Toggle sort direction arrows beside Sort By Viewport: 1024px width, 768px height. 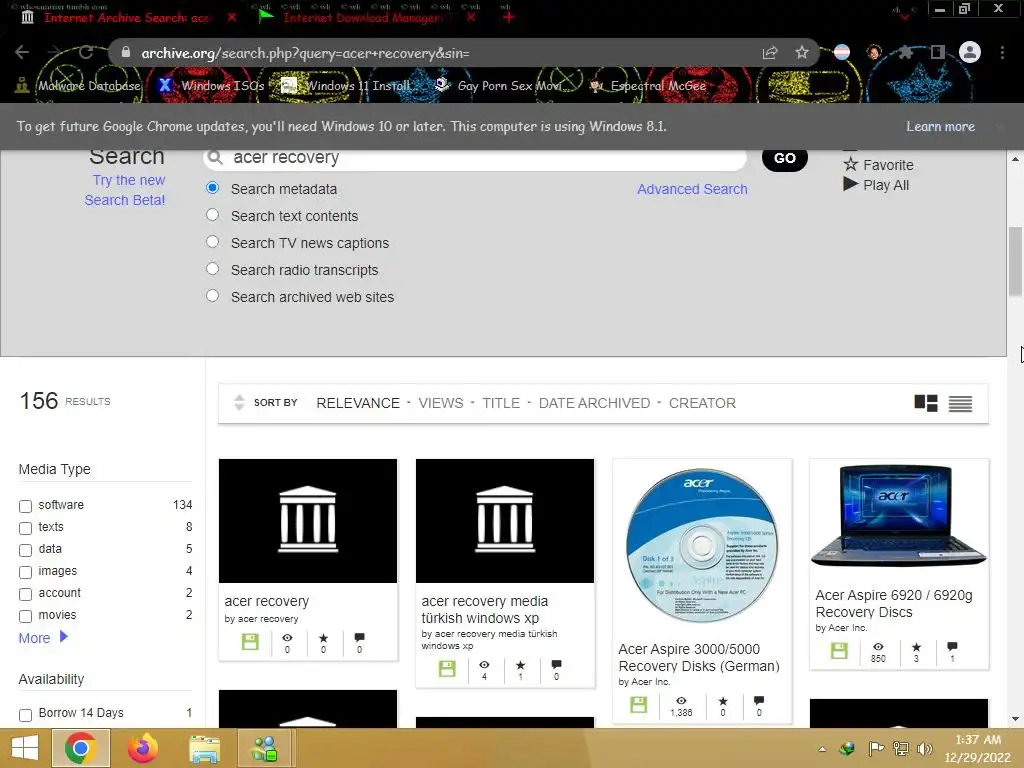[239, 402]
